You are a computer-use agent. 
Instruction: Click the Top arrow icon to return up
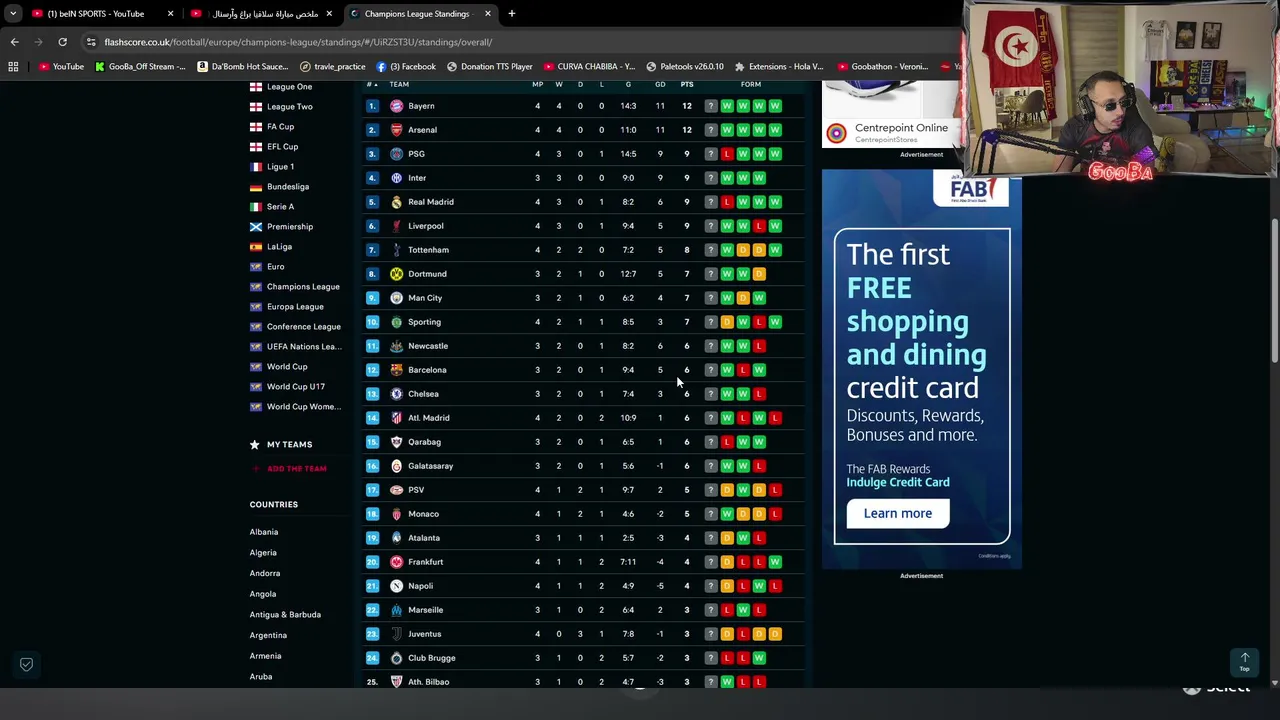tap(1245, 662)
